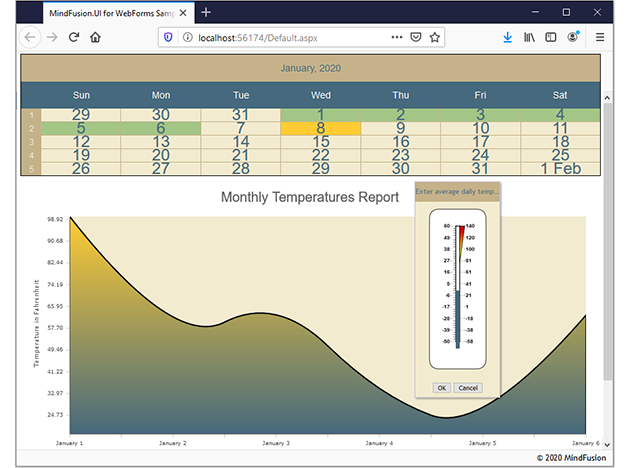This screenshot has height=468, width=630.
Task: Open the library bookshelf icon
Action: pos(529,37)
